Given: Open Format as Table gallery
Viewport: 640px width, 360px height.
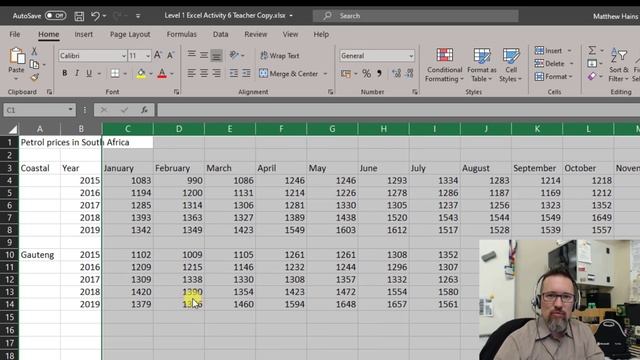Looking at the screenshot, I should click(482, 65).
